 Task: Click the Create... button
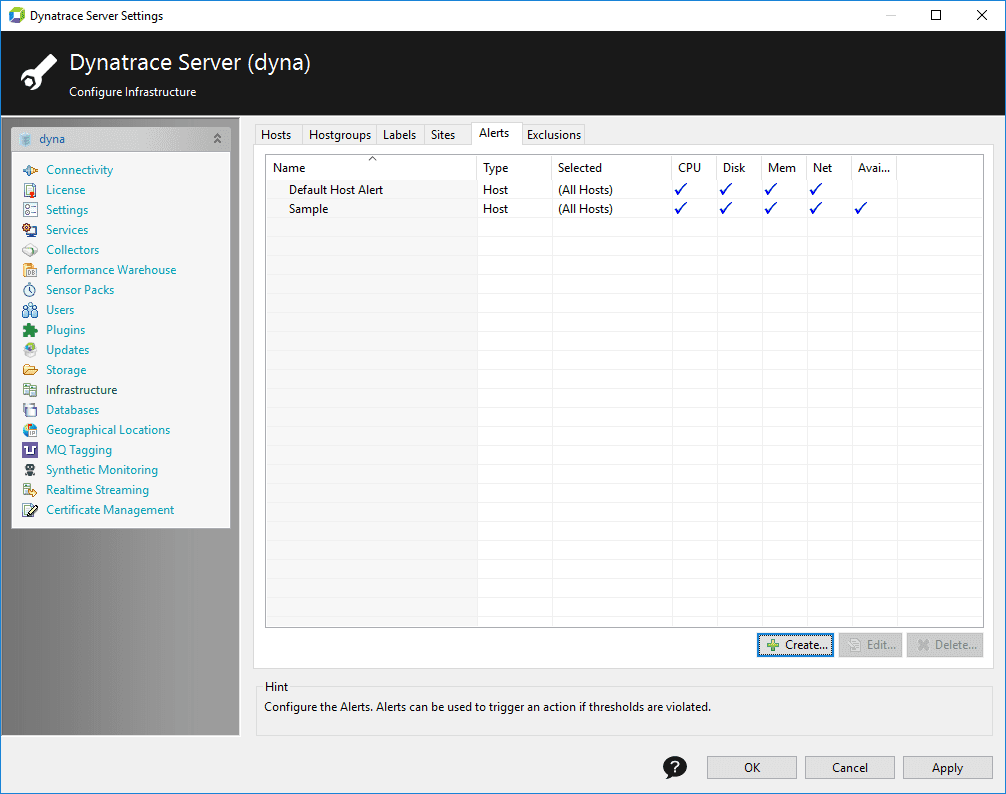point(796,645)
